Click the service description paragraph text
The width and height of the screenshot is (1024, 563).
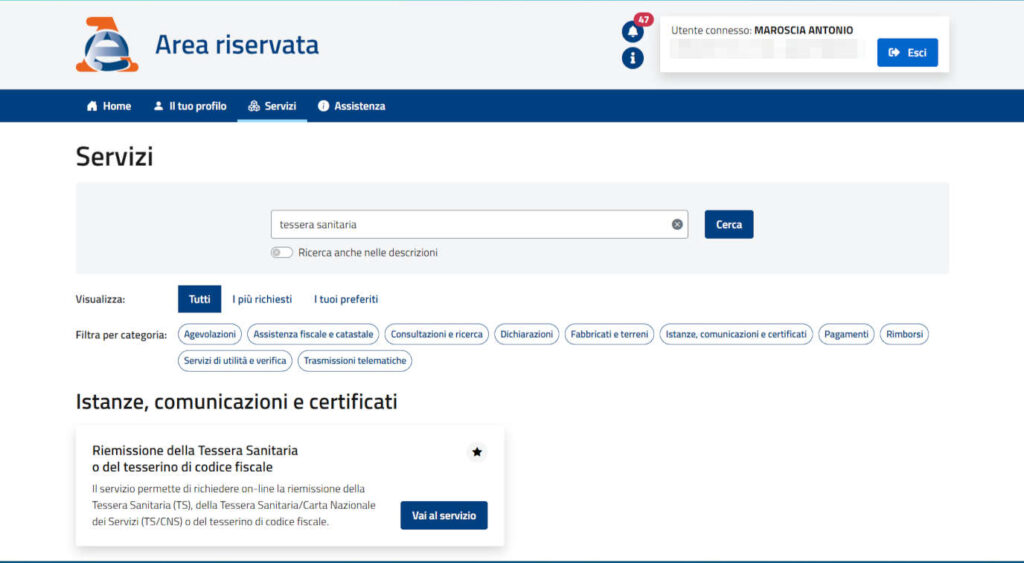point(234,505)
